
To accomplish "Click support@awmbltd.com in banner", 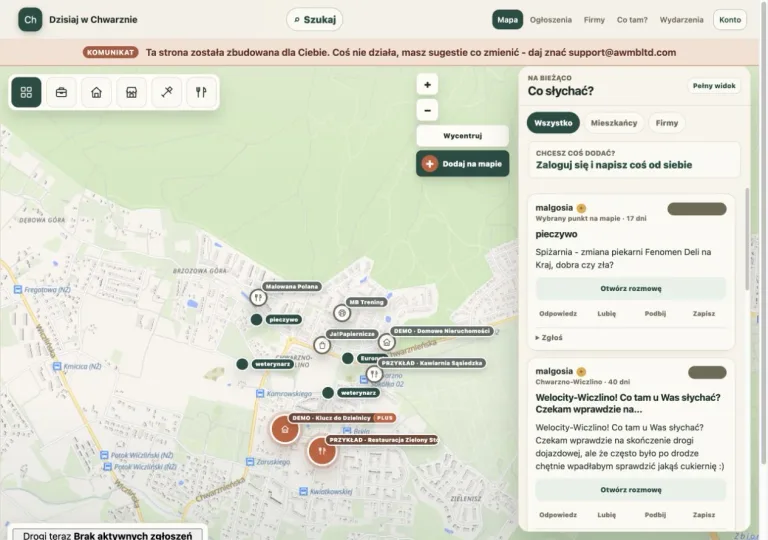I will pyautogui.click(x=622, y=52).
